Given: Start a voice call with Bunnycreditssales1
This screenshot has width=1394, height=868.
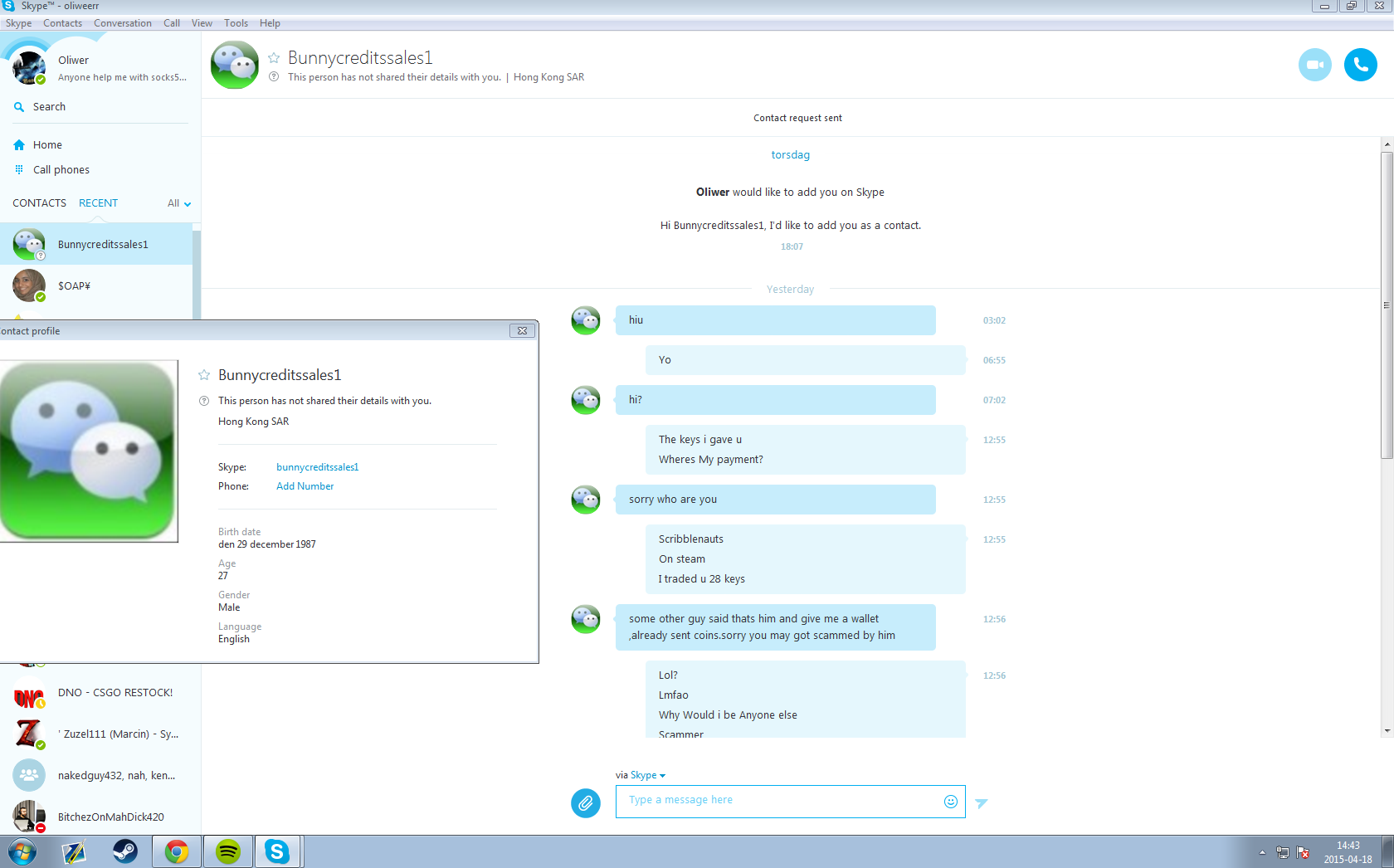Looking at the screenshot, I should [1361, 65].
